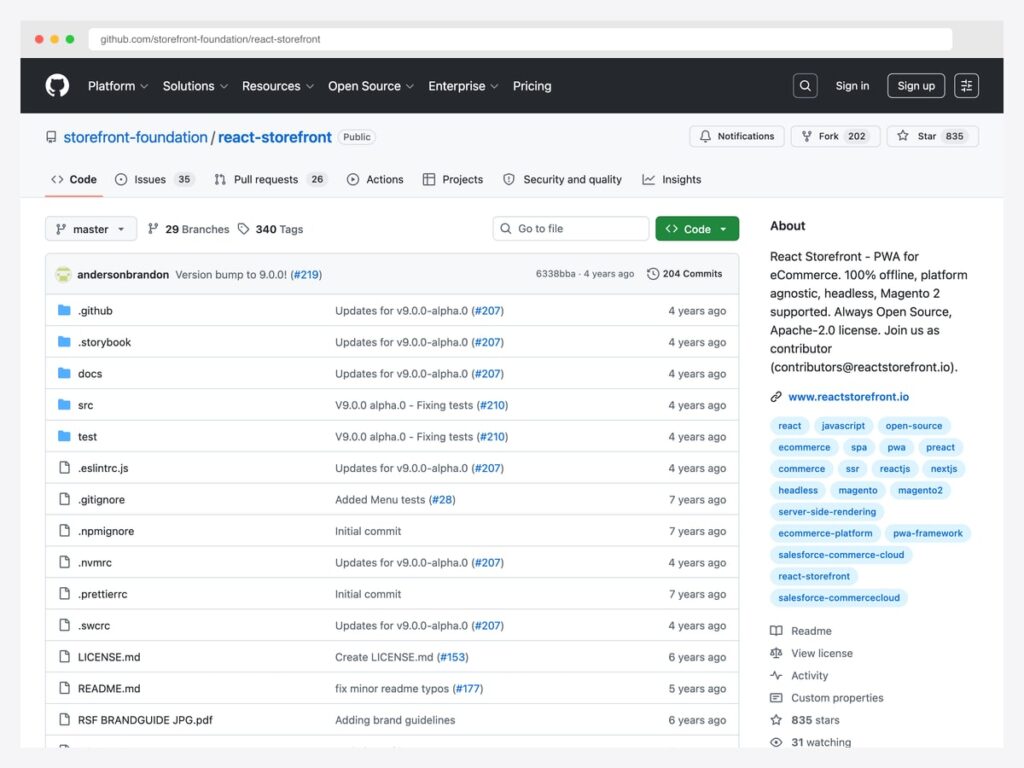Click the Pricing navigation link

pyautogui.click(x=532, y=86)
